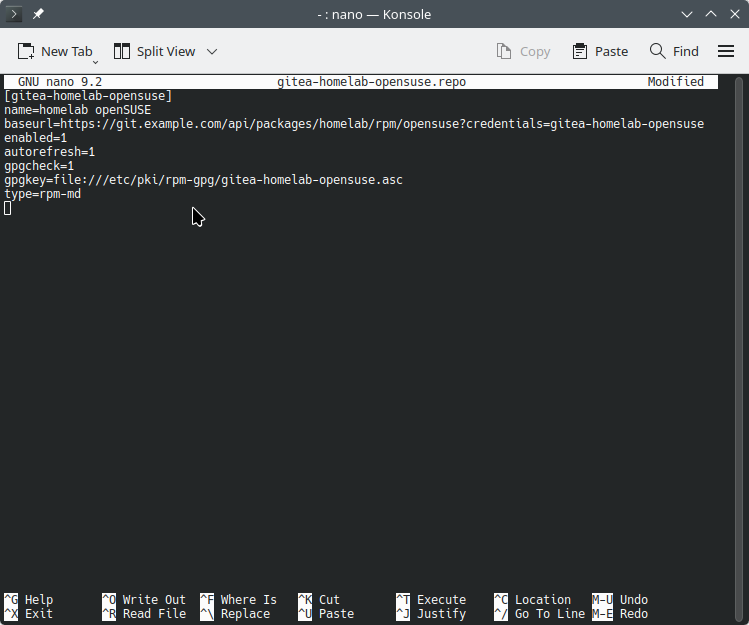
Task: Click the text cursor on the empty line
Action: tap(7, 208)
